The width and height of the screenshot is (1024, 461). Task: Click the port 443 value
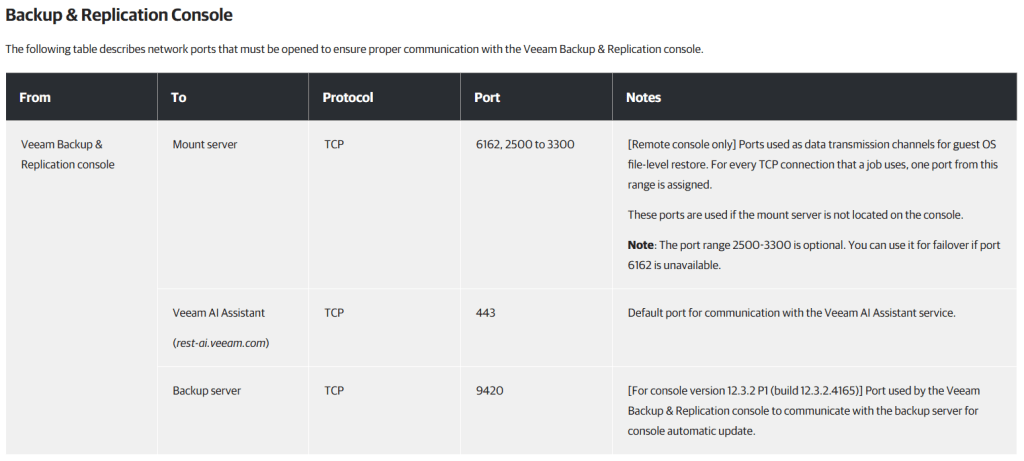pos(486,313)
